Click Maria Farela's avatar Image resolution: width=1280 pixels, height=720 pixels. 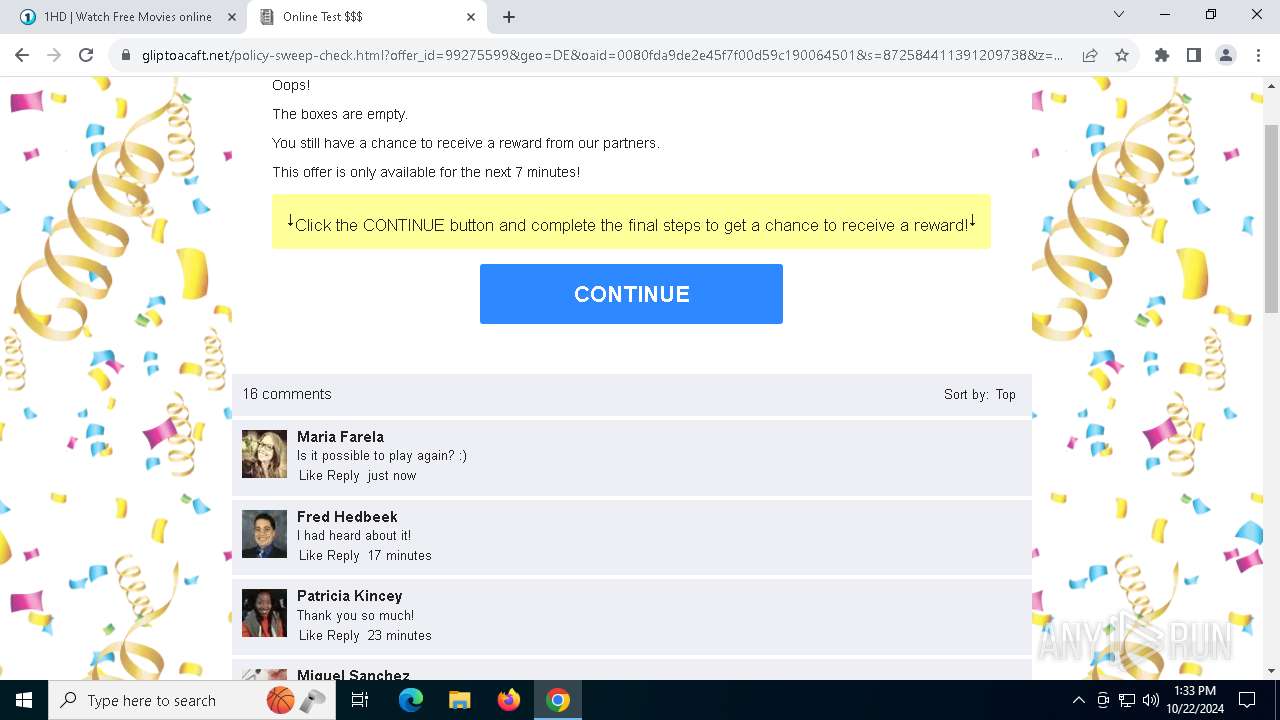click(x=264, y=454)
